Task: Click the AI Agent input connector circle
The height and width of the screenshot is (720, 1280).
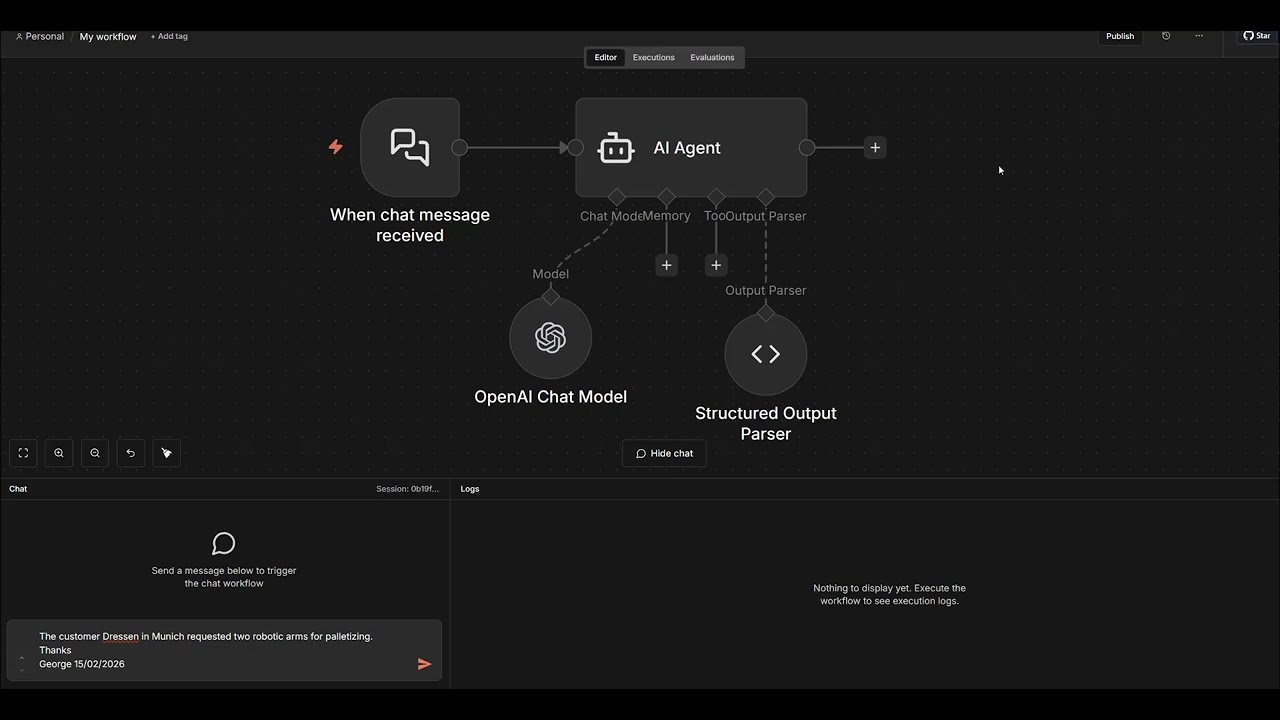Action: 575,147
